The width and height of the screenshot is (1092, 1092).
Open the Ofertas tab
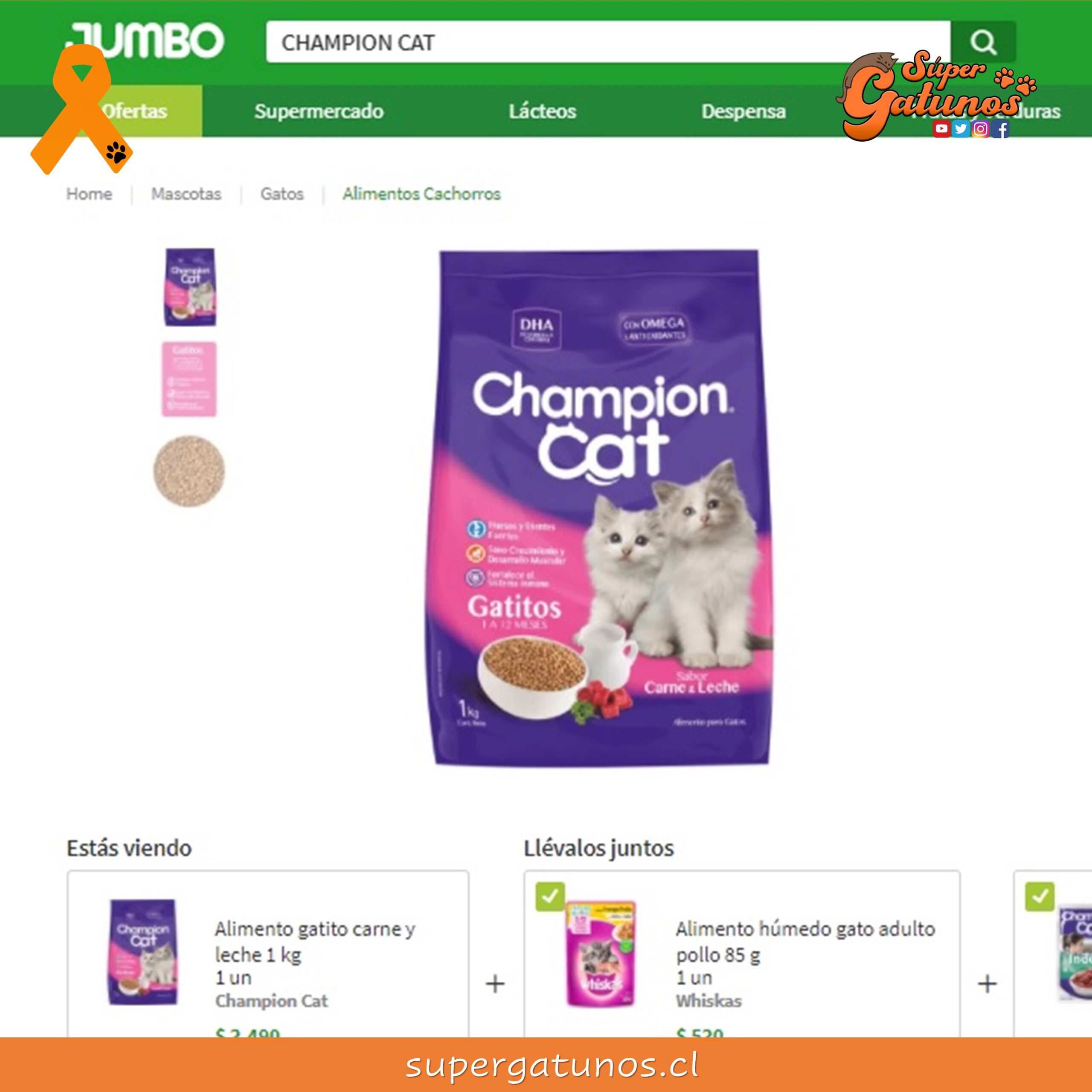[x=134, y=111]
